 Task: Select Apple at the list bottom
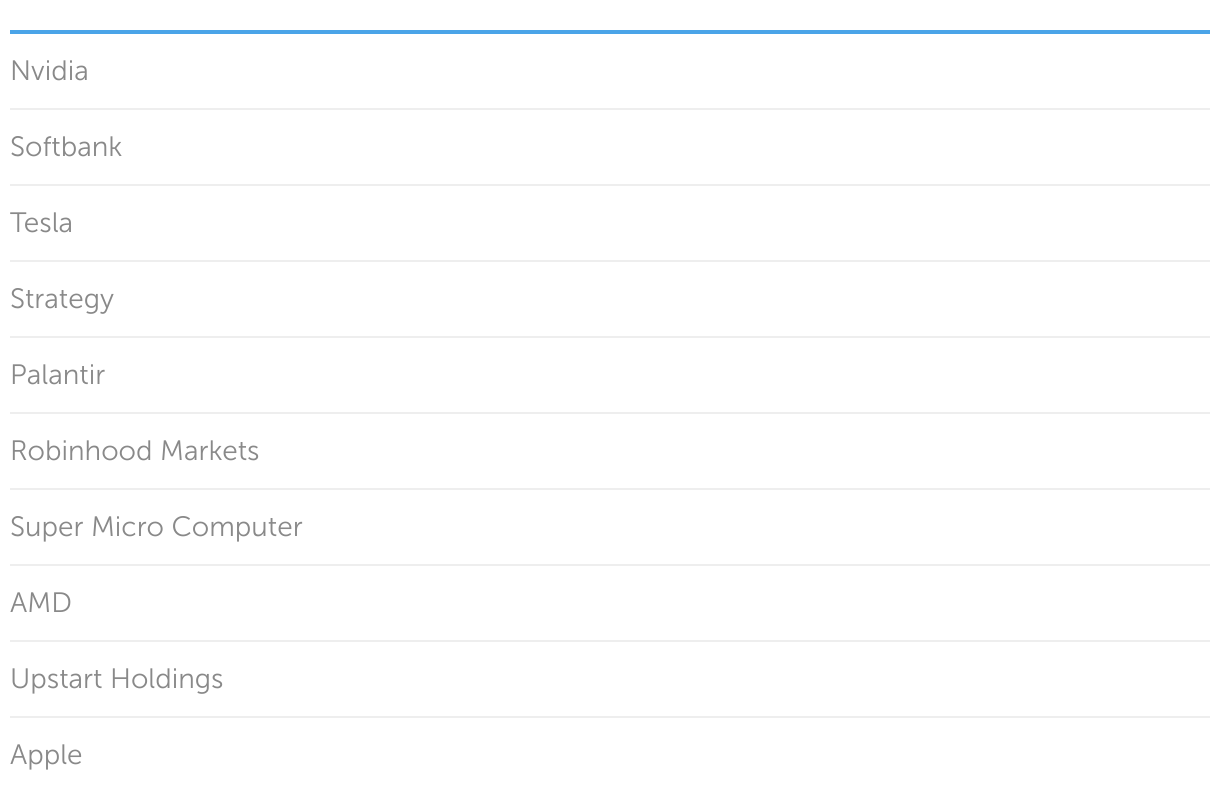click(46, 755)
